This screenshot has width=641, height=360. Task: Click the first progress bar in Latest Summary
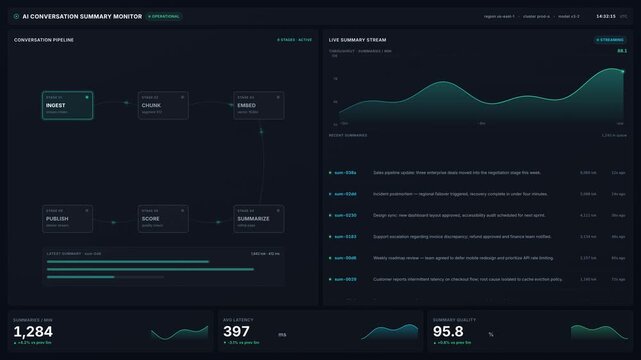tap(128, 262)
